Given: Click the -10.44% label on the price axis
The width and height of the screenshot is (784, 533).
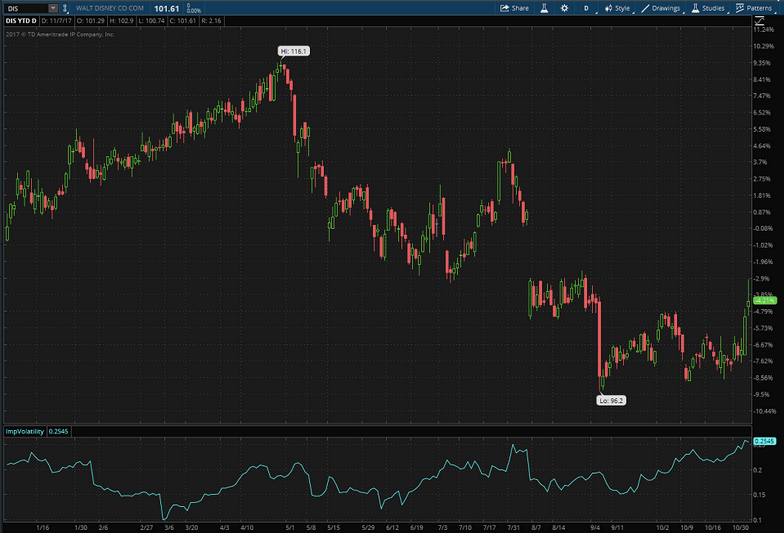Looking at the screenshot, I should 764,411.
